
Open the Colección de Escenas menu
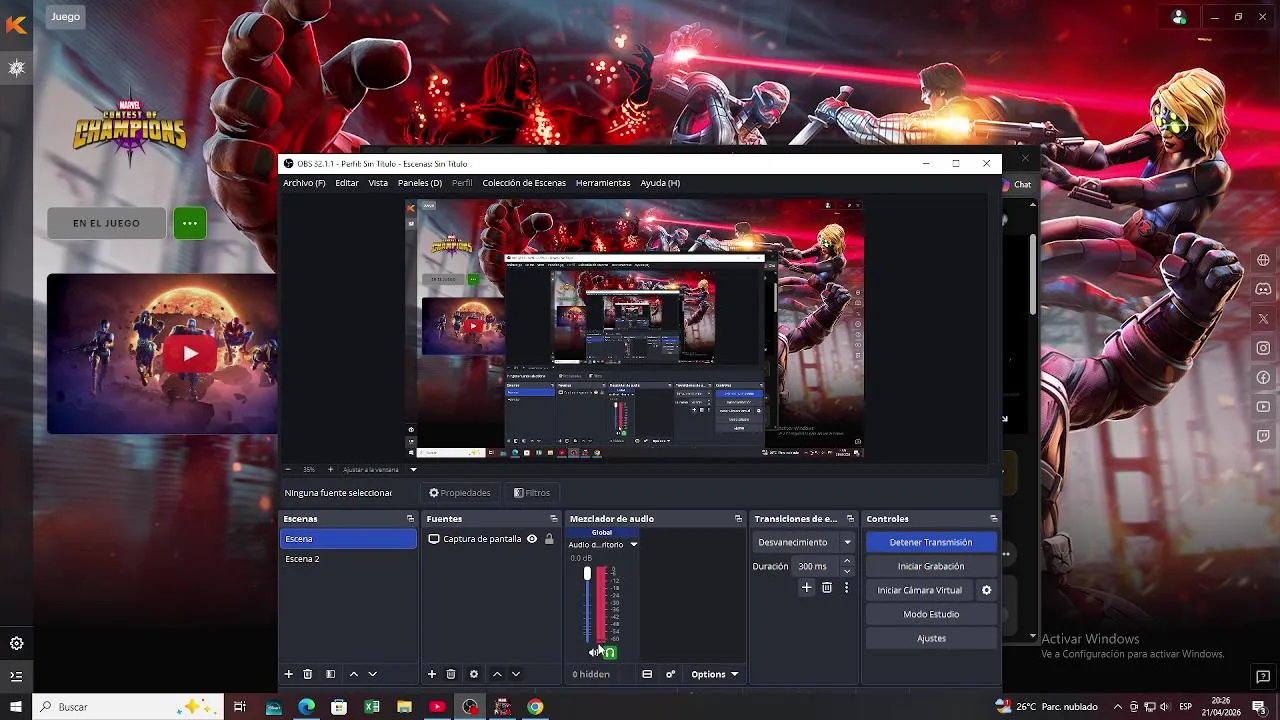pyautogui.click(x=524, y=183)
